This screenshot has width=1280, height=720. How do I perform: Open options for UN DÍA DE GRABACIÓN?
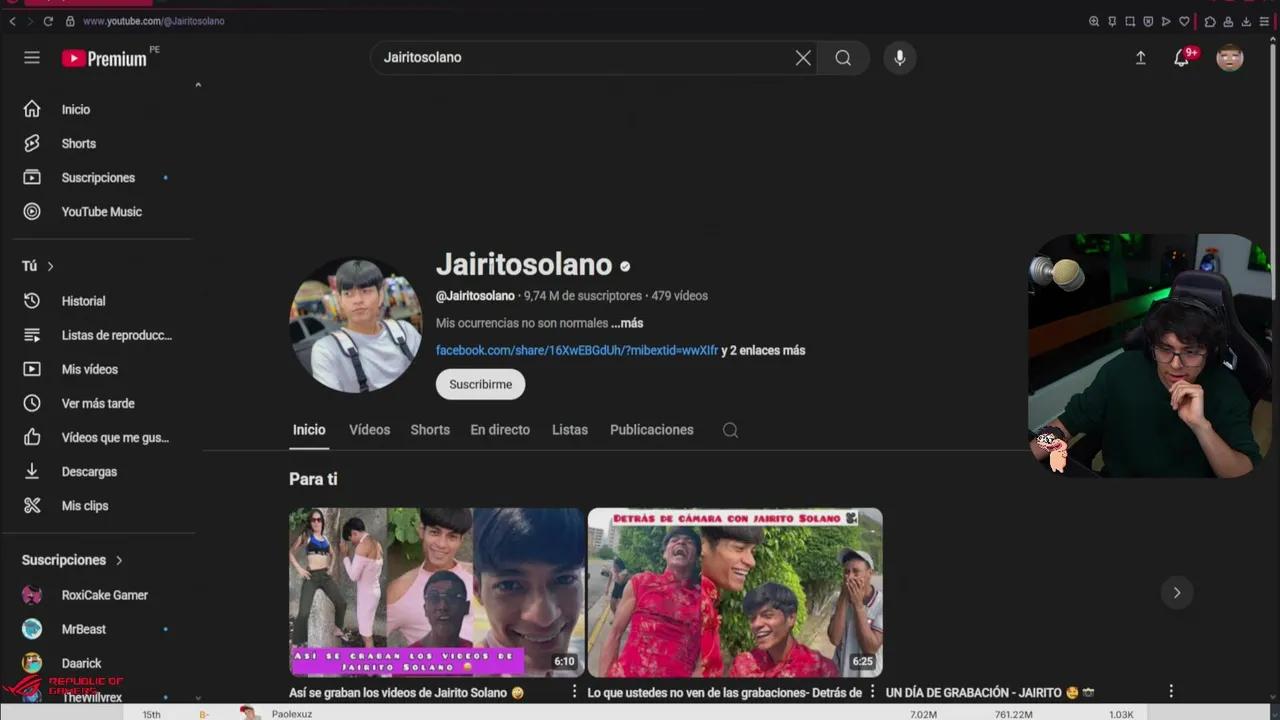coord(1171,691)
